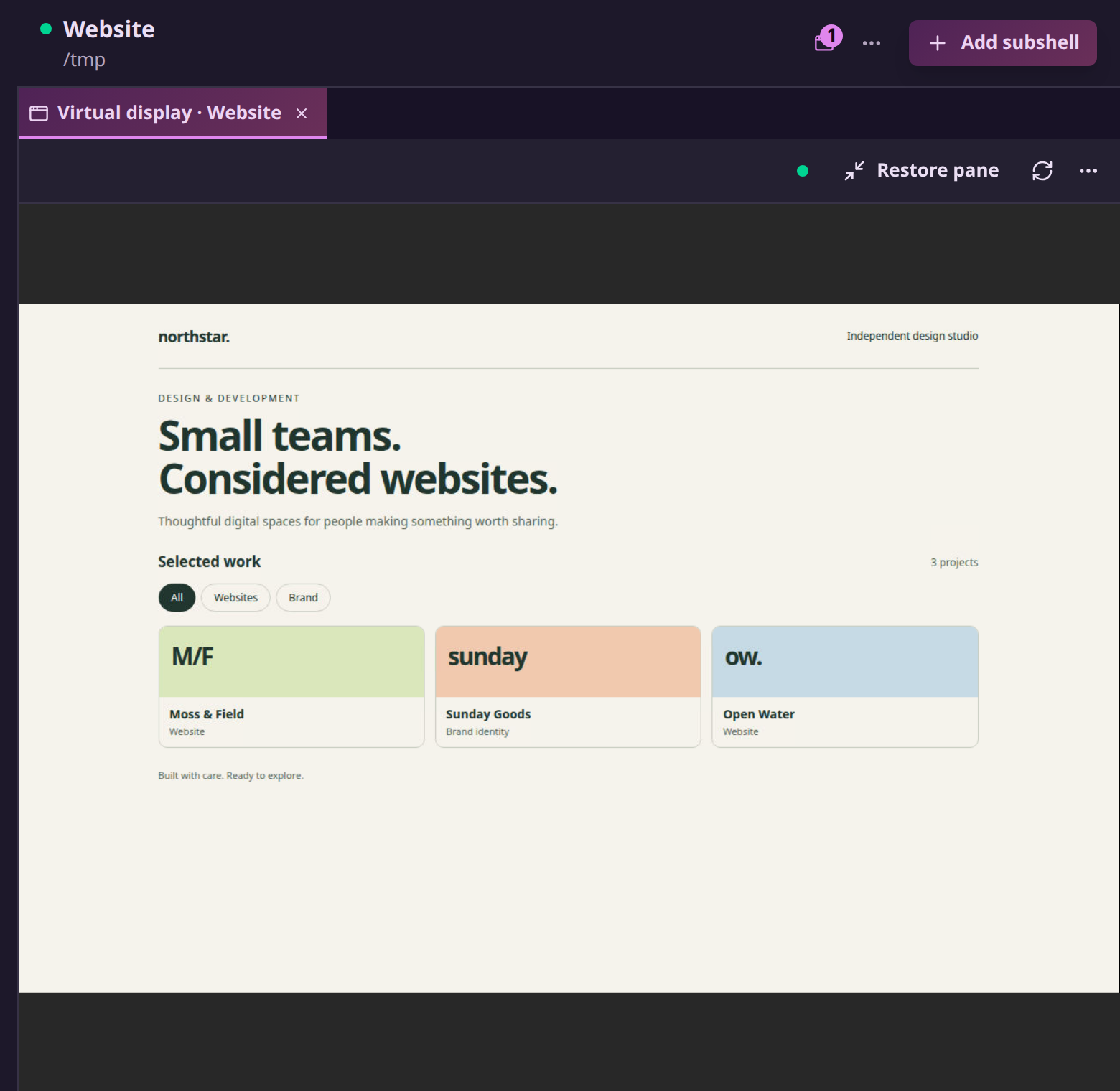The width and height of the screenshot is (1120, 1091).
Task: Click the window icon on the Virtual display tab
Action: [x=39, y=113]
